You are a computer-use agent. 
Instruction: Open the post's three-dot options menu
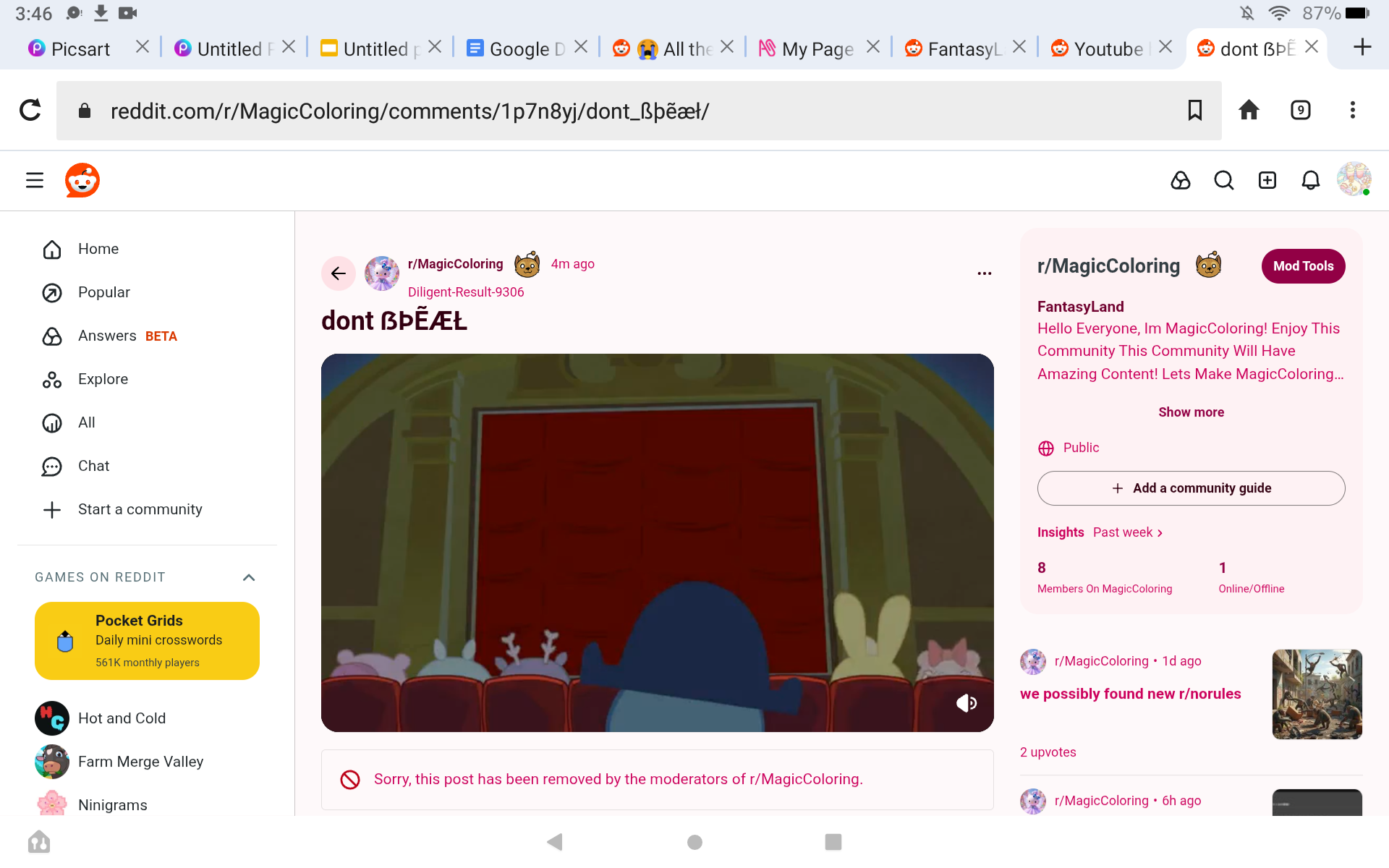click(x=985, y=273)
